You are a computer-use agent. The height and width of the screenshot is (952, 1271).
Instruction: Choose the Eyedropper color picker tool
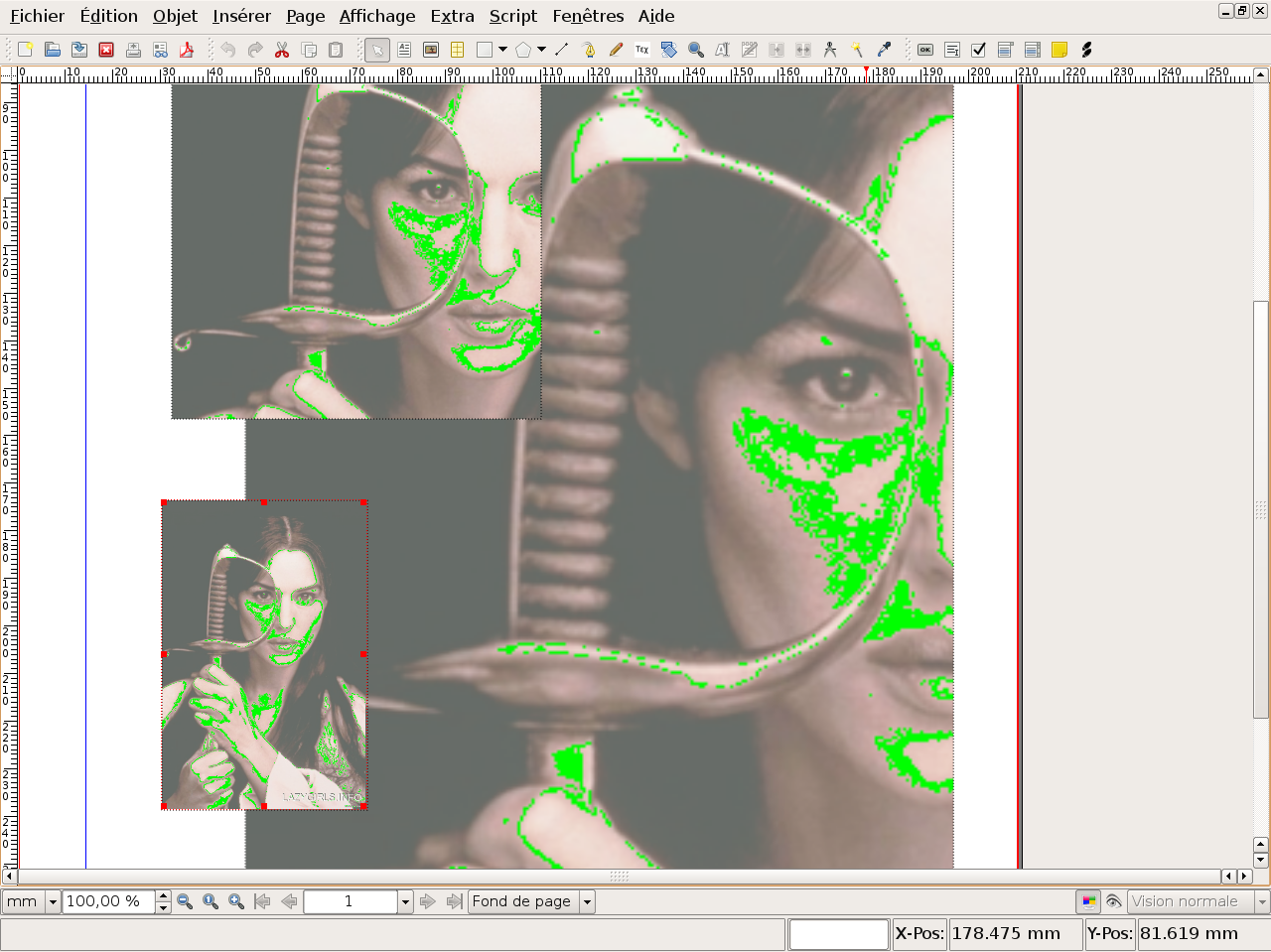tap(884, 50)
